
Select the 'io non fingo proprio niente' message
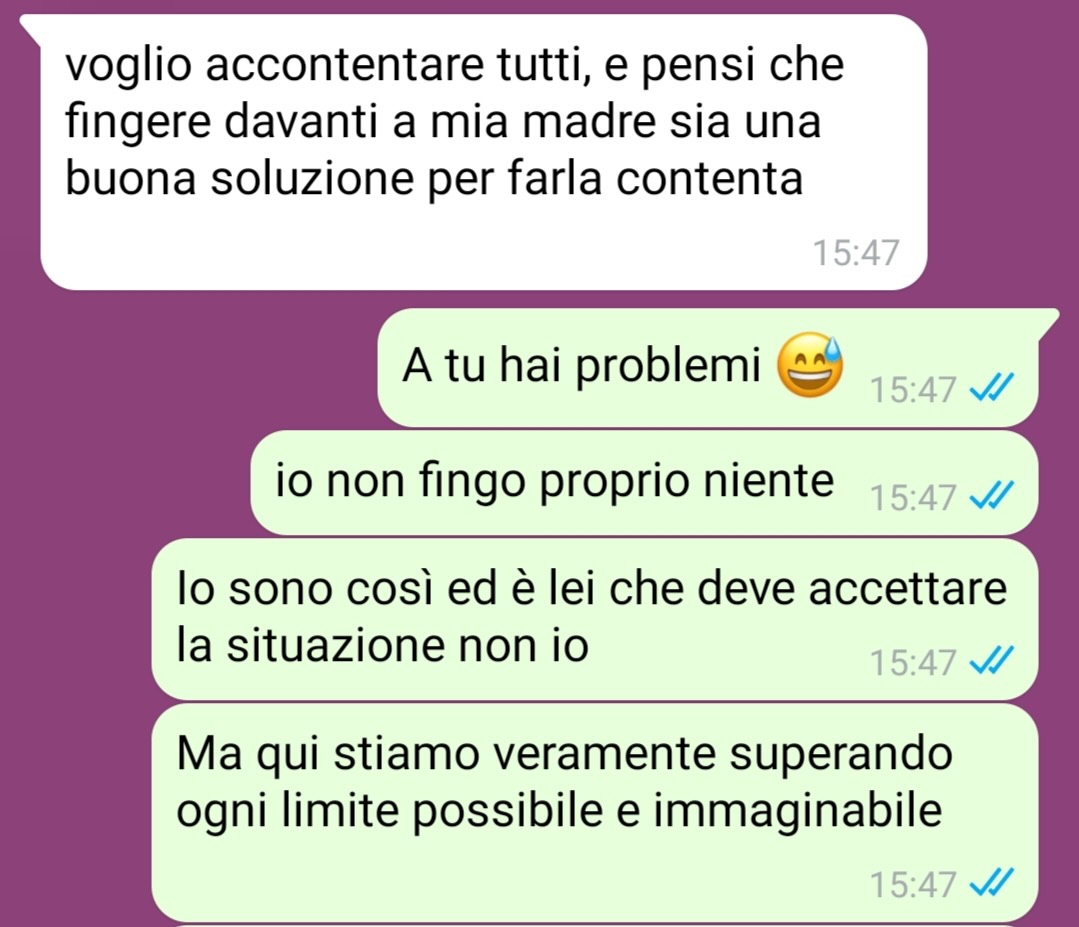(x=645, y=483)
